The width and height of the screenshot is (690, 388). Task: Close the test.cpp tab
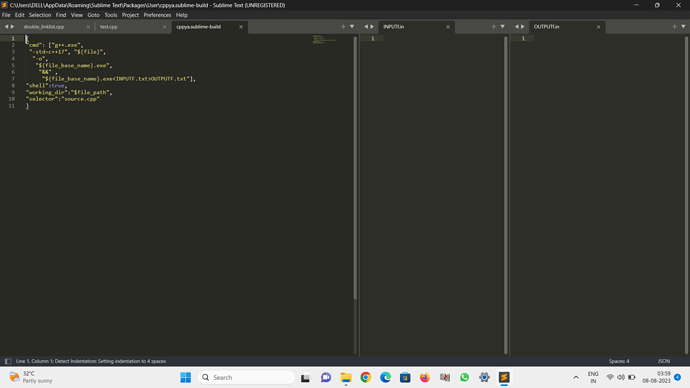(165, 27)
